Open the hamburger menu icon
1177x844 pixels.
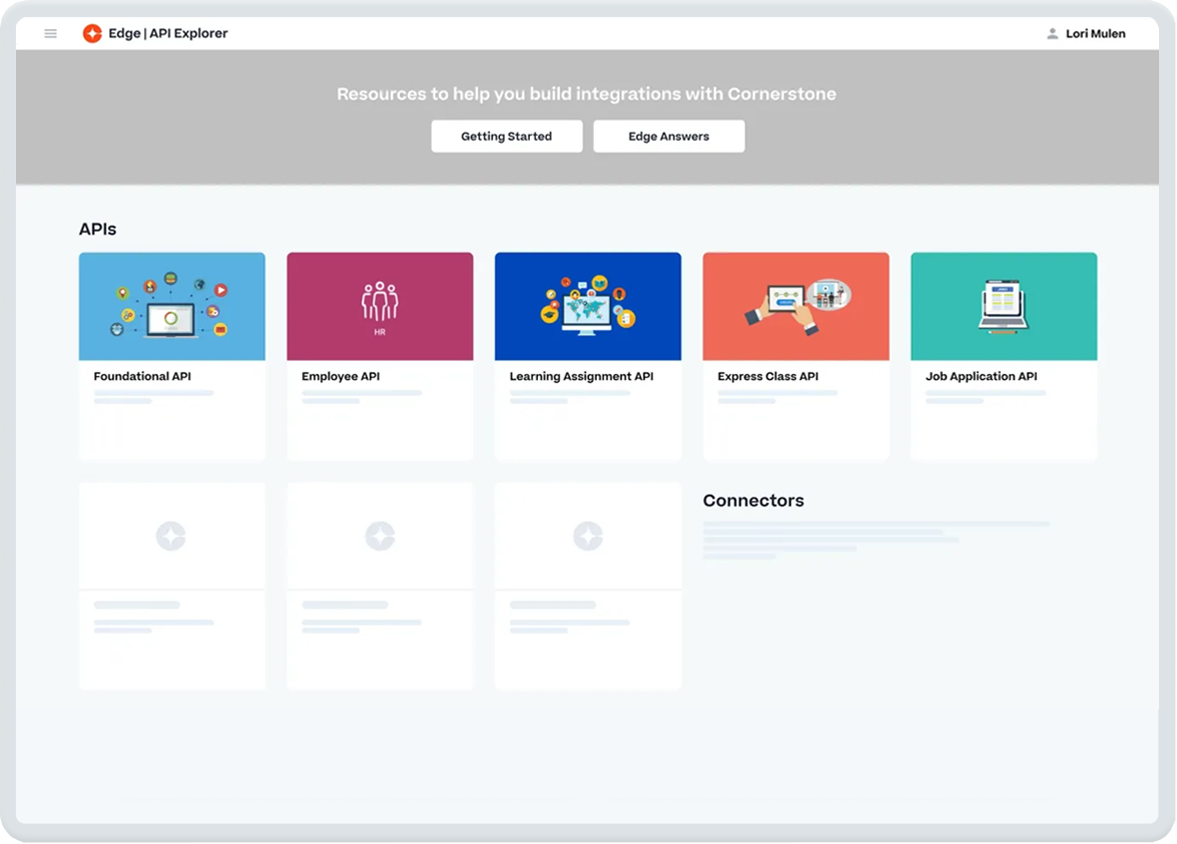50,33
